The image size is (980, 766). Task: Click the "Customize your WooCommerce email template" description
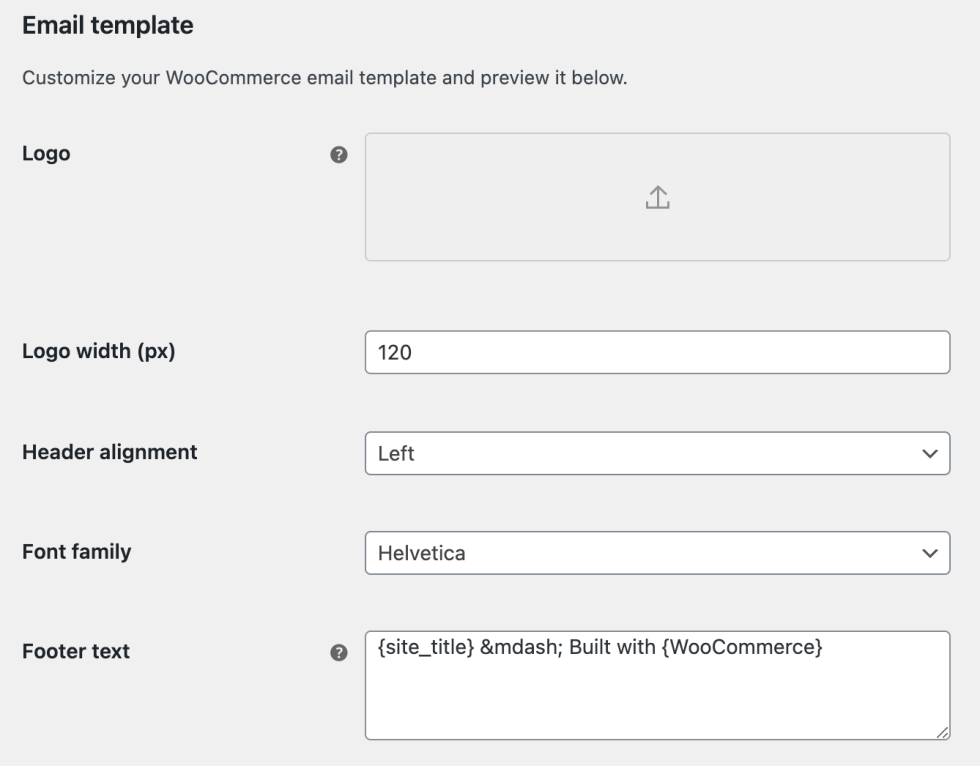325,79
